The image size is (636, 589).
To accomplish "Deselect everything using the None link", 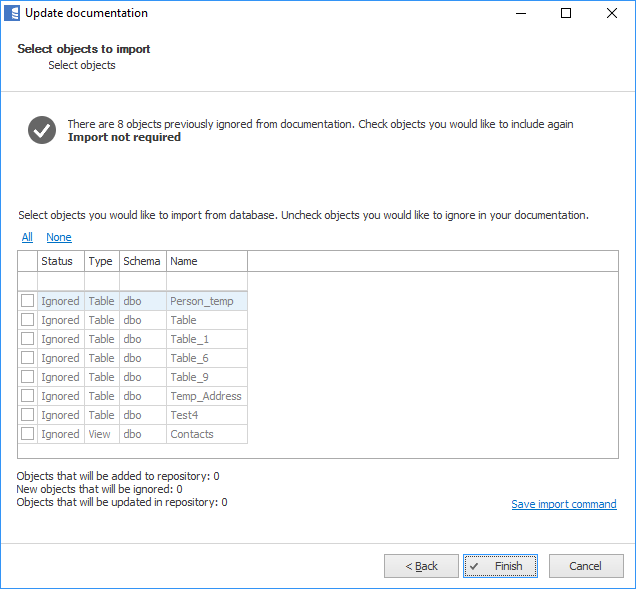I will tap(59, 237).
